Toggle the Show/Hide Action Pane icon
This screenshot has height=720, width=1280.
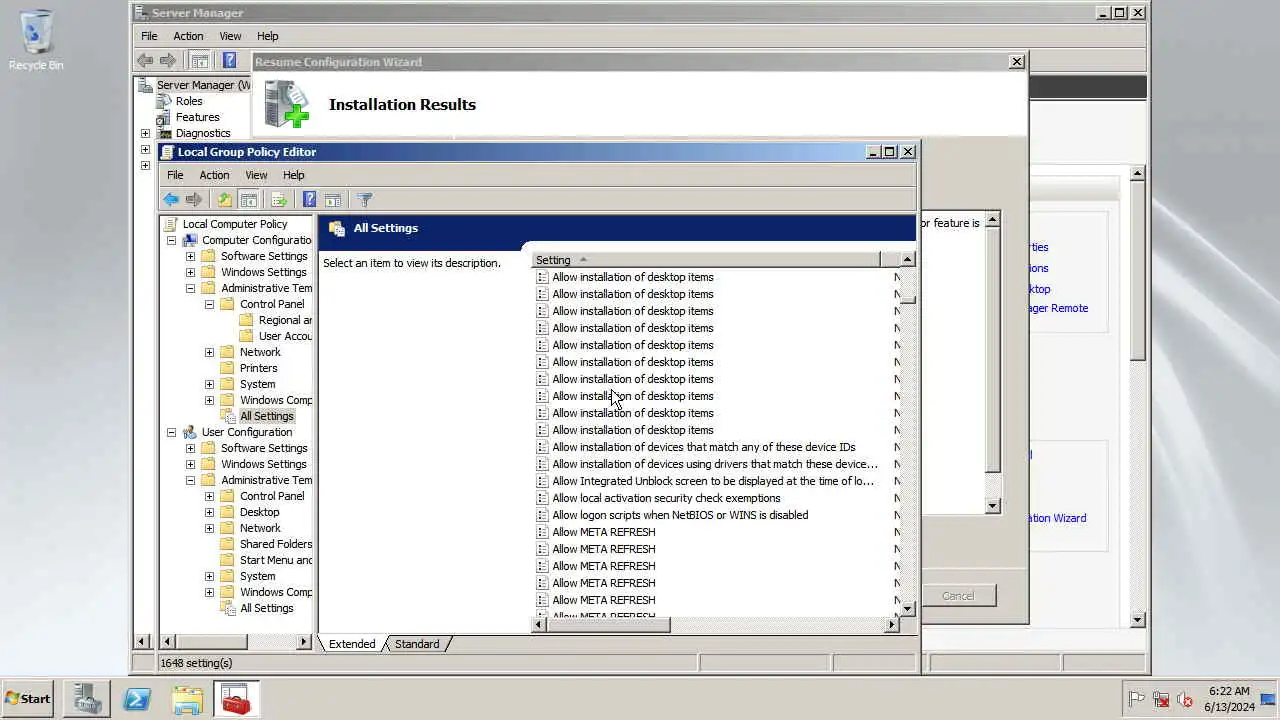click(333, 200)
